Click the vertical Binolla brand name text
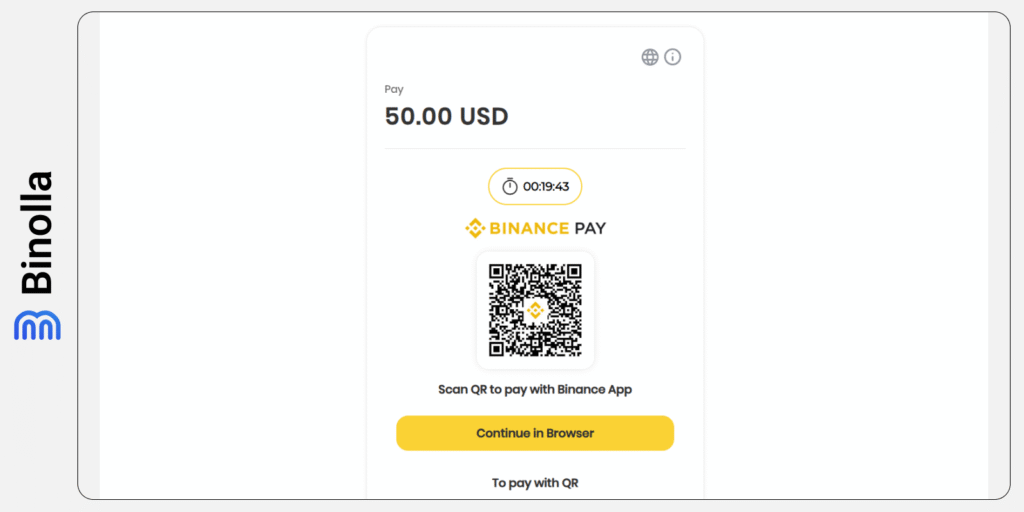The image size is (1024, 512). pos(37,233)
